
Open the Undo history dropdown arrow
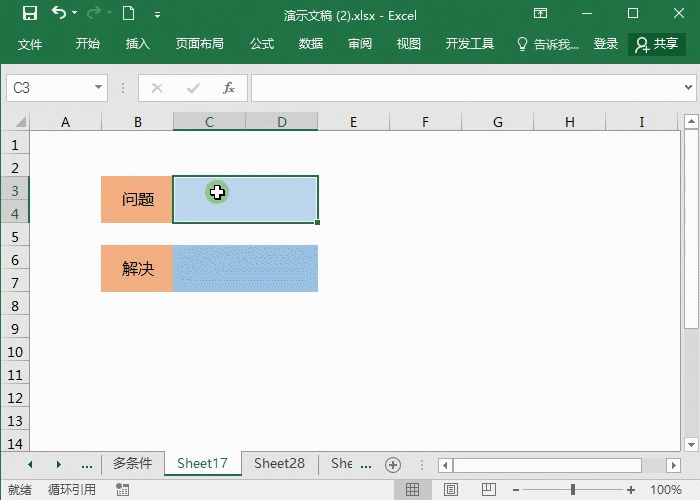tap(77, 14)
